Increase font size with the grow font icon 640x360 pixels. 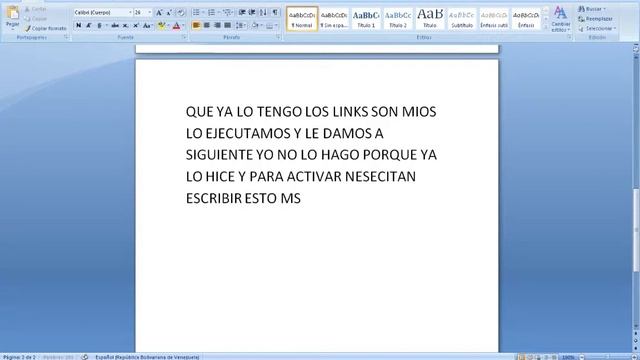tap(159, 13)
